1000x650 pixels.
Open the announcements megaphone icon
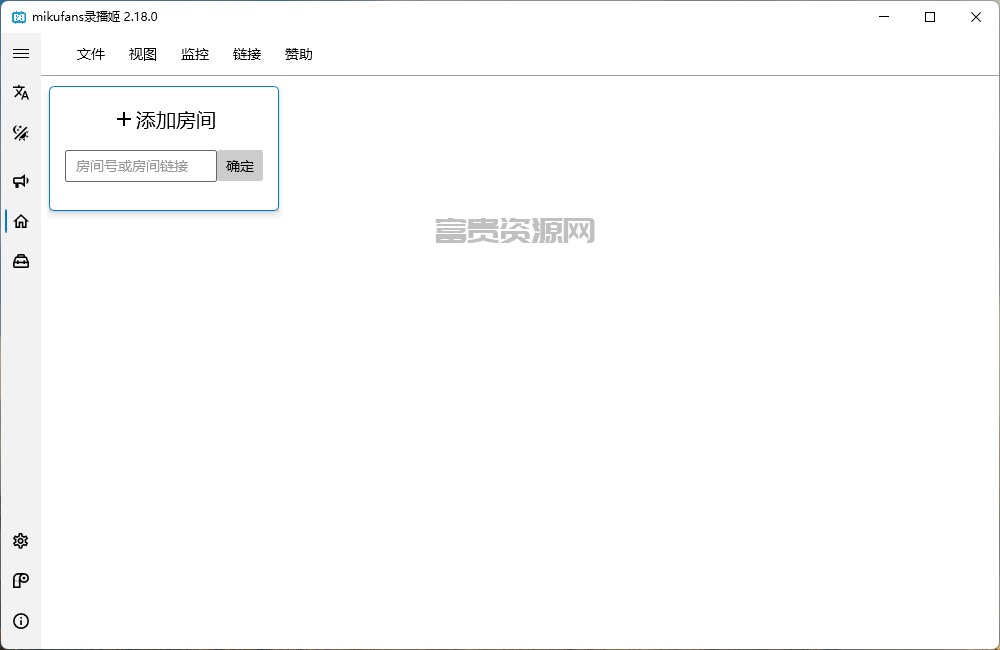21,181
